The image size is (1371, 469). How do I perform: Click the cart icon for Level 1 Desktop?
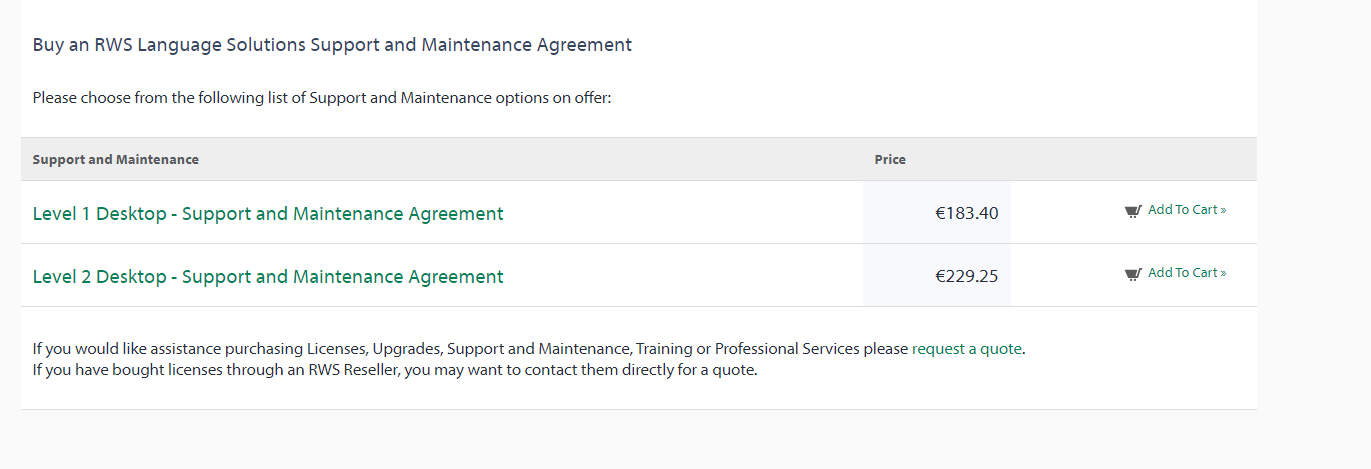click(1133, 211)
